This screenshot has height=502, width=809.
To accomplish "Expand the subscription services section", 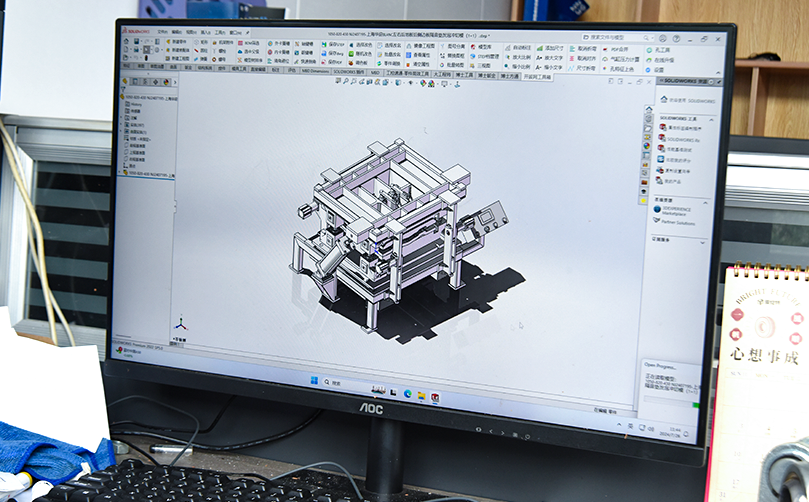I will [x=704, y=240].
